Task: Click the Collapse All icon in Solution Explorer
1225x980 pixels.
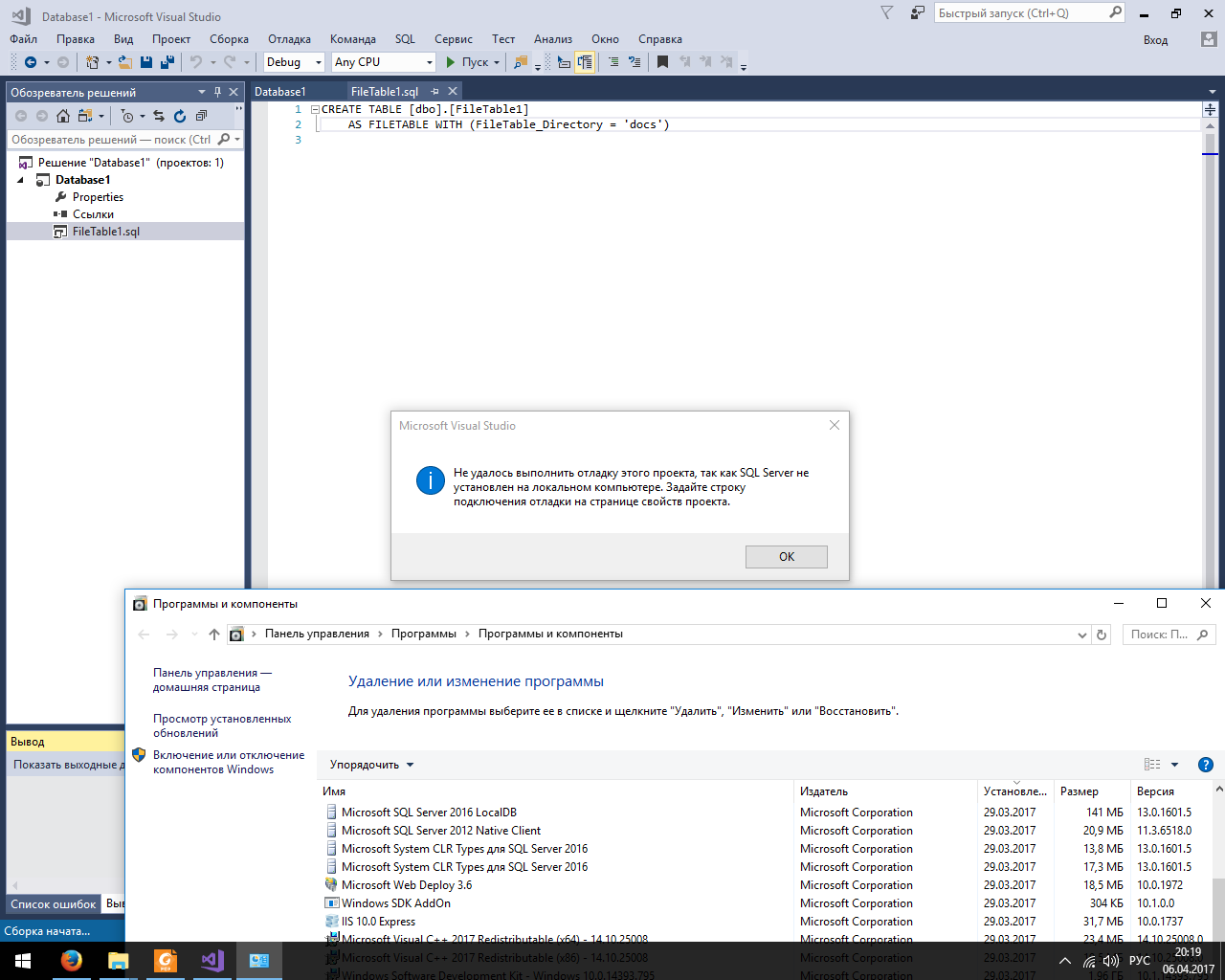Action: click(x=201, y=116)
